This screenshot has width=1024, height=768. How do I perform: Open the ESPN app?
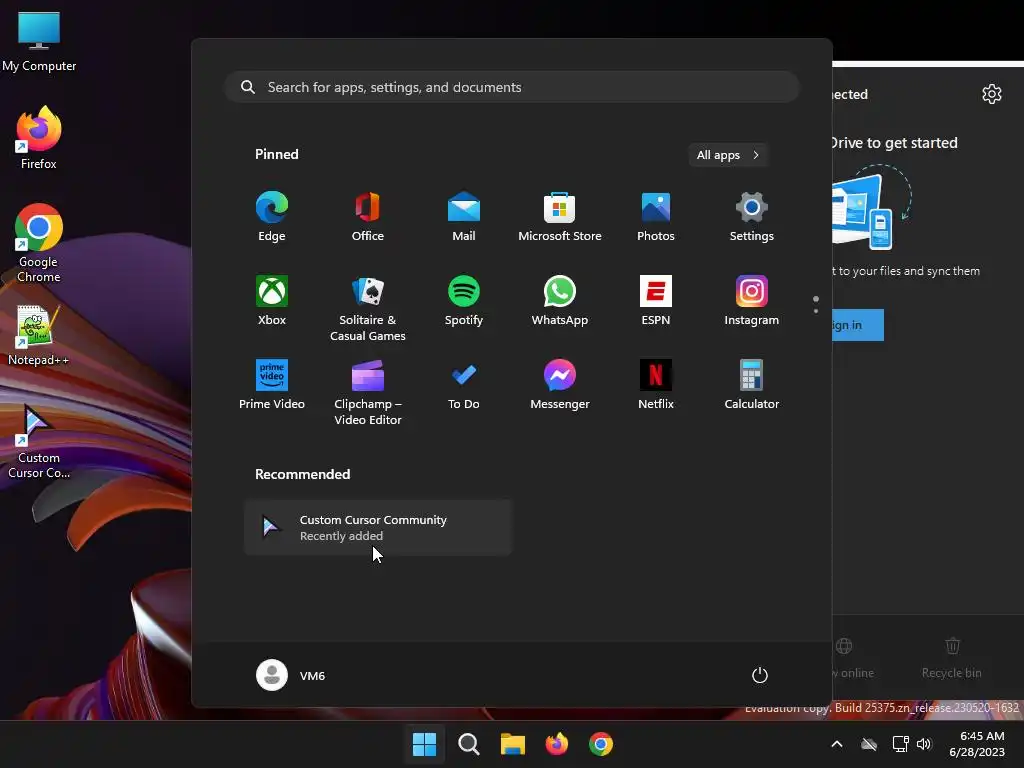point(656,301)
